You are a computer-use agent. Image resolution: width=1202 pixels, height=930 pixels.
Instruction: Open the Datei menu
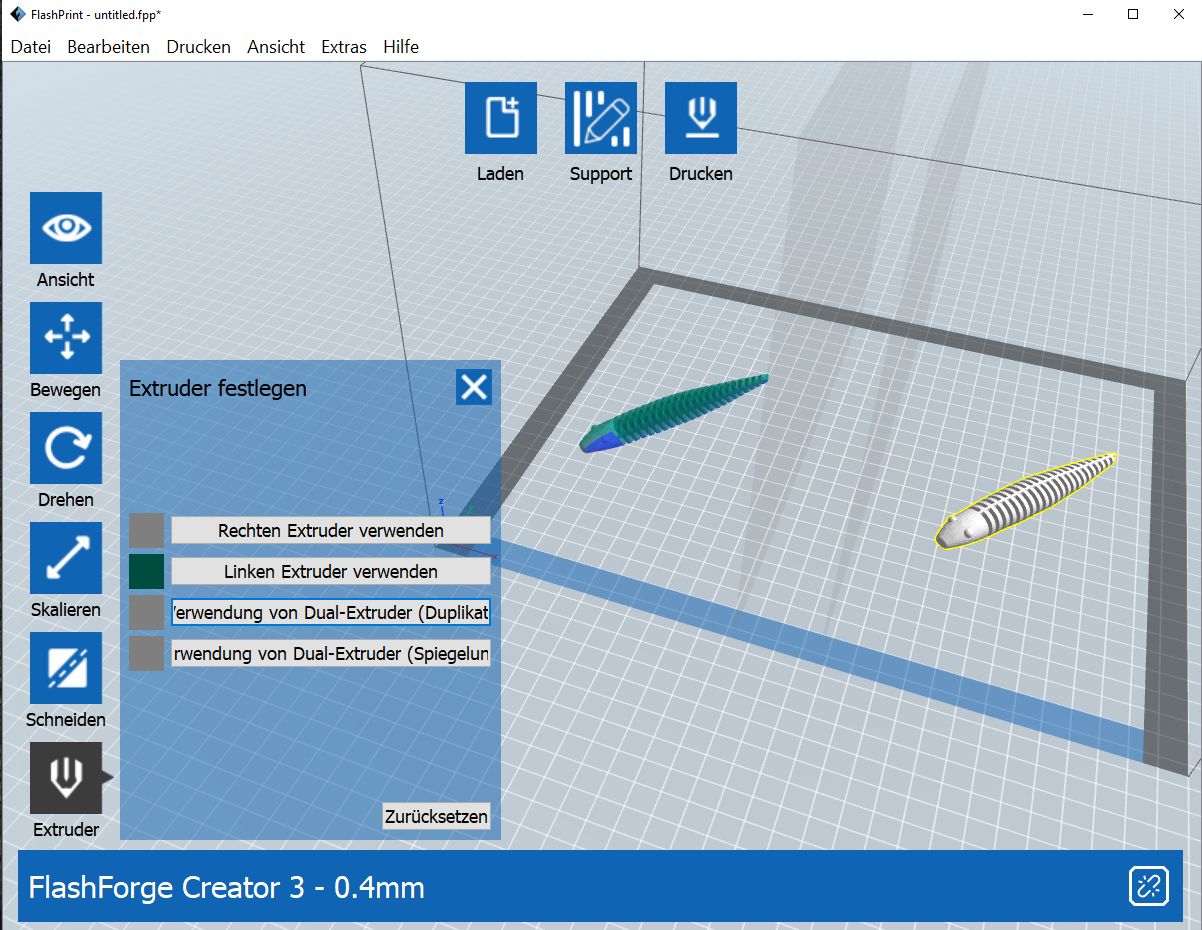[30, 47]
